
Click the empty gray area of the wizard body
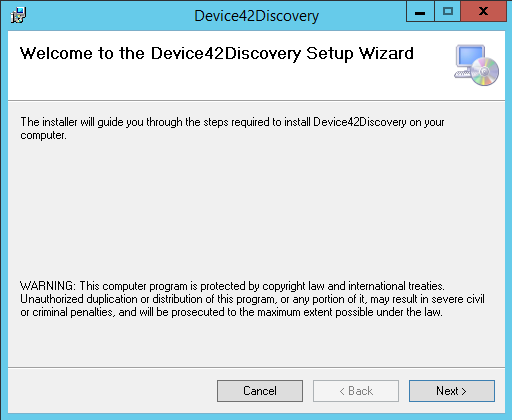256,210
